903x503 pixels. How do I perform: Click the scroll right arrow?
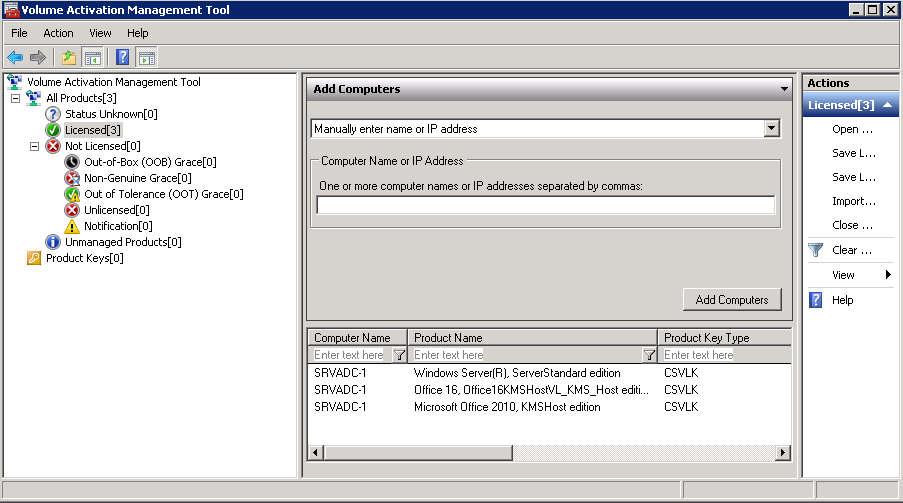pyautogui.click(x=783, y=453)
